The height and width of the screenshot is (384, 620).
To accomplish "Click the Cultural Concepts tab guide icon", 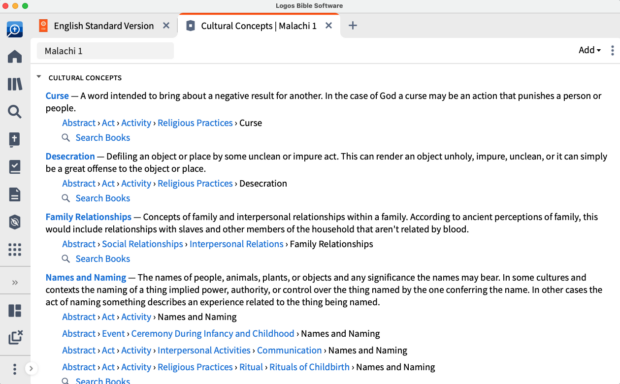I will click(190, 26).
